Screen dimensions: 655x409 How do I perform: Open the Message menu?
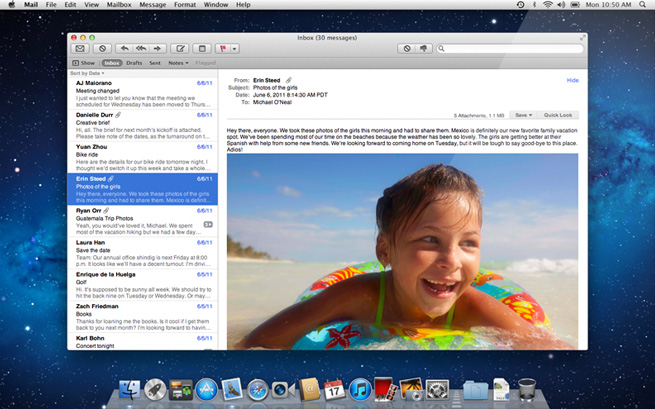pos(152,5)
